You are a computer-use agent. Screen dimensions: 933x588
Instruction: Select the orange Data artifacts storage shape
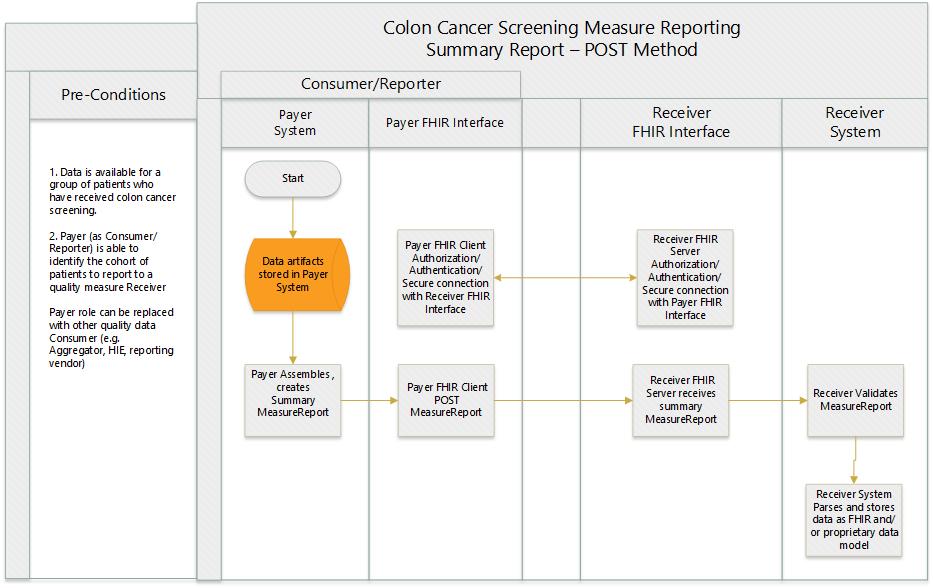point(293,274)
